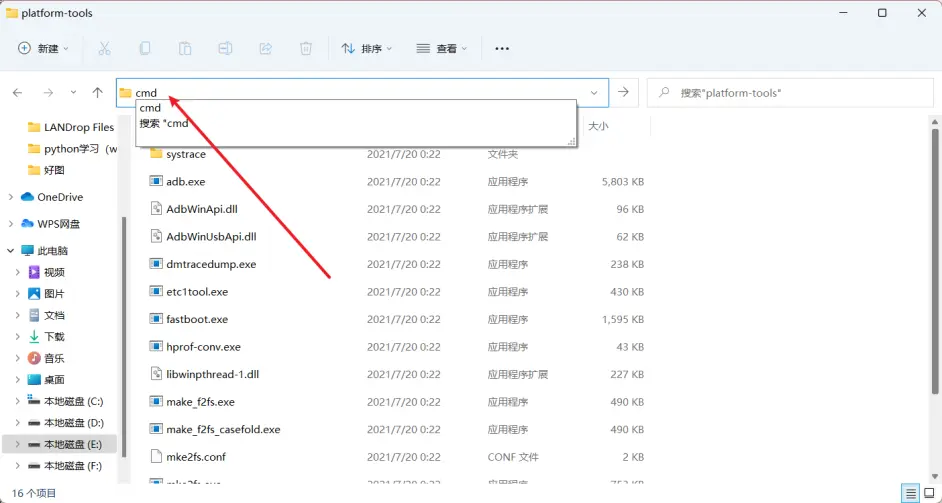Go back with the left arrow

tap(17, 93)
